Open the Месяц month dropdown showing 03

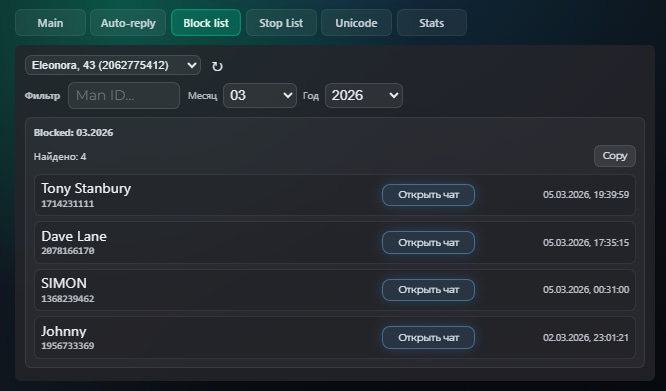260,96
